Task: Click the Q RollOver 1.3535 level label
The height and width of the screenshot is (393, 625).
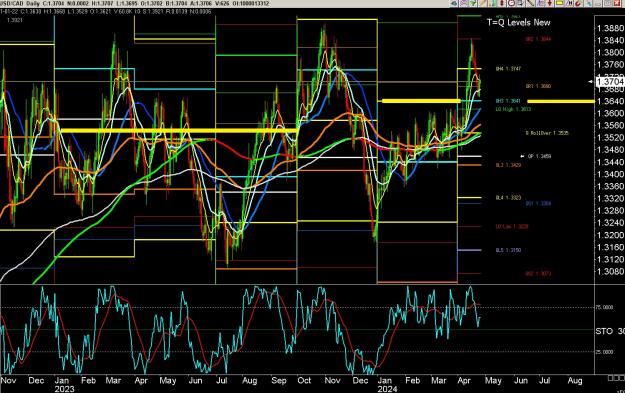Action: 547,133
